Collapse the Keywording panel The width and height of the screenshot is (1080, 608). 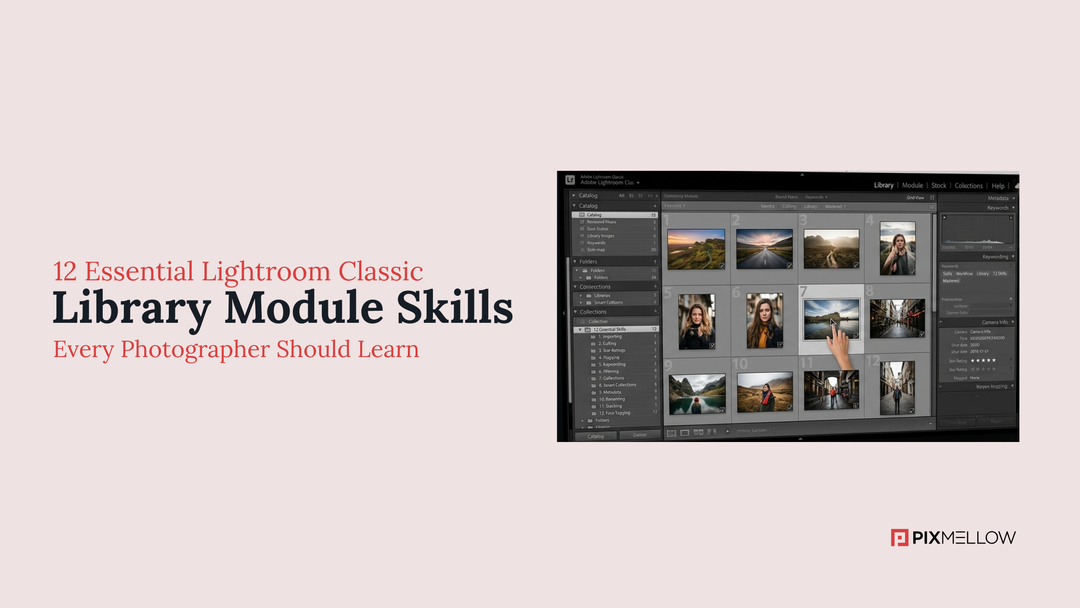[1013, 256]
